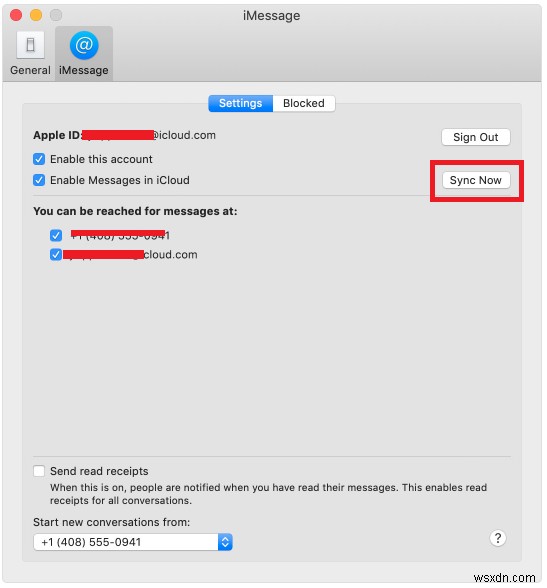Uncheck the phone number reachability checkbox

pos(56,236)
